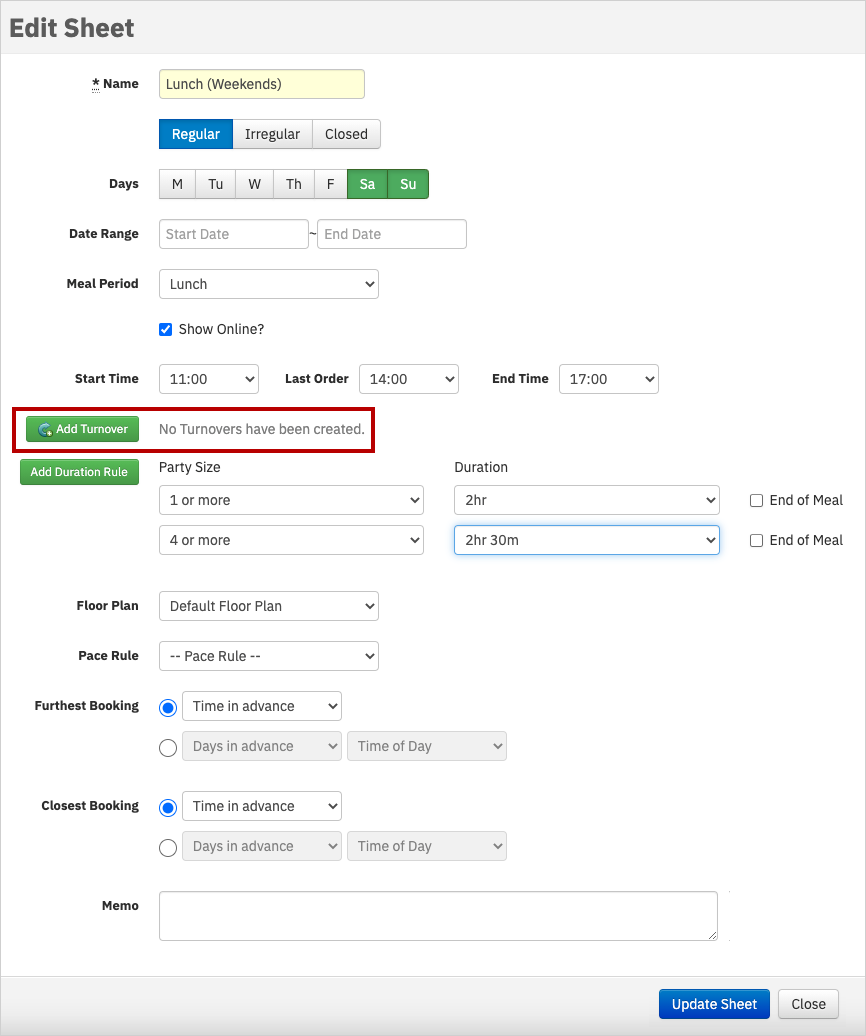Open the End Time dropdown
The width and height of the screenshot is (866, 1036).
coord(609,379)
